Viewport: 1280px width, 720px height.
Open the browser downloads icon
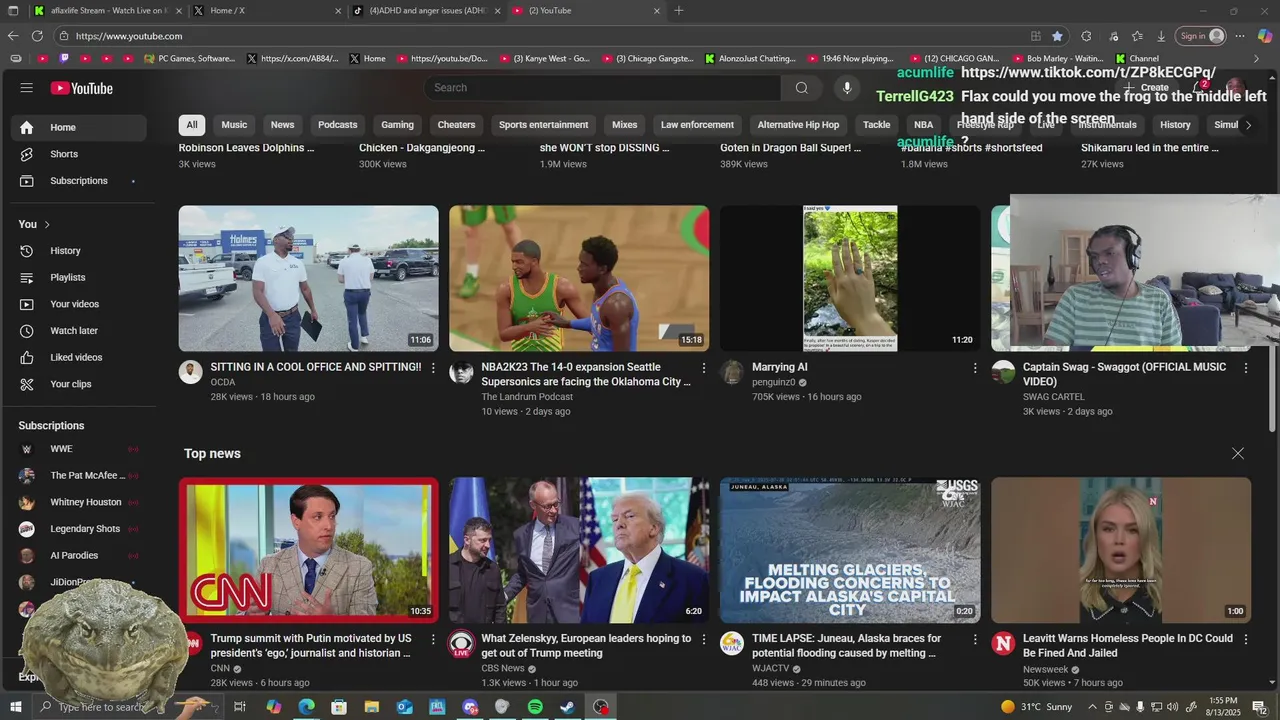tap(1161, 36)
